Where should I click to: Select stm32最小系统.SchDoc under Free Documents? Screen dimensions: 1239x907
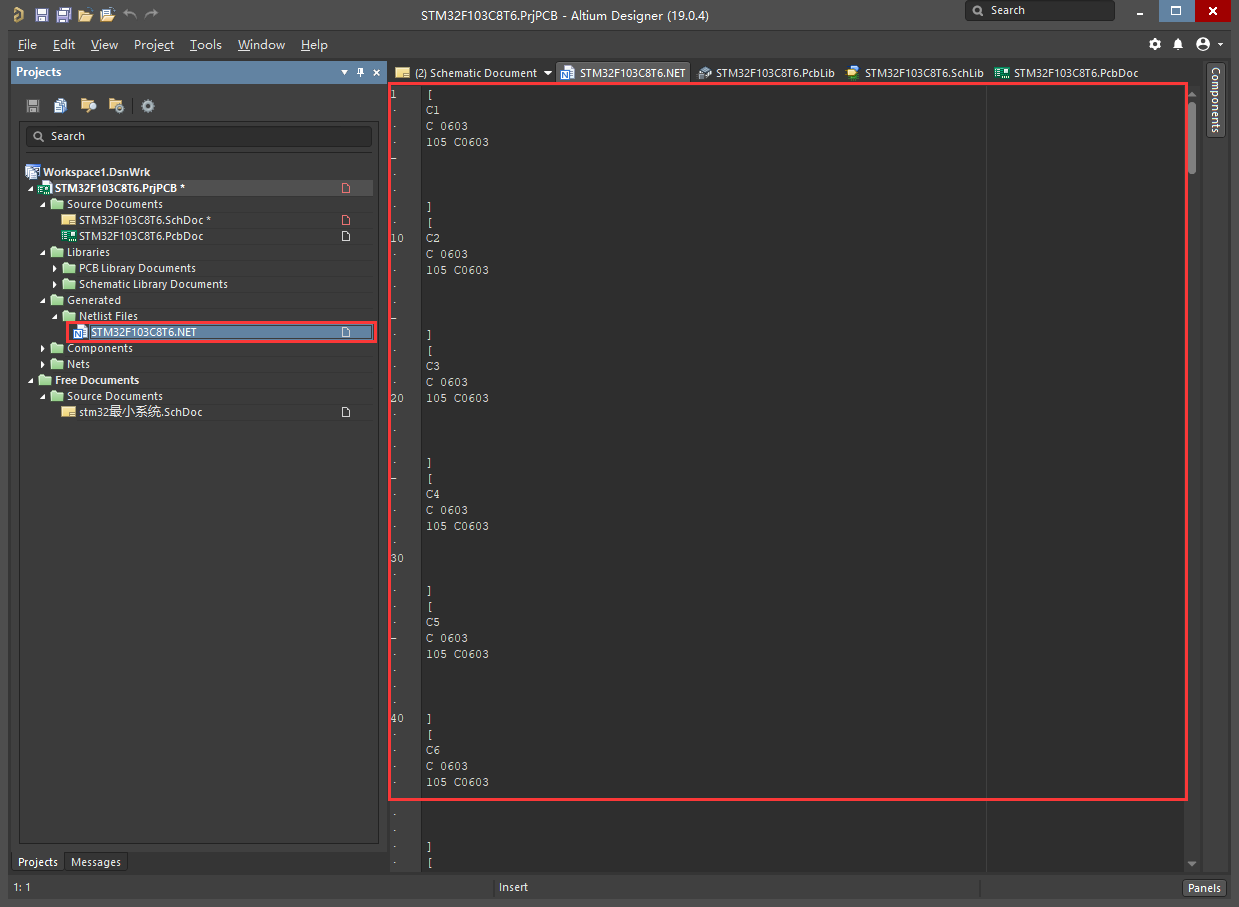click(x=140, y=412)
